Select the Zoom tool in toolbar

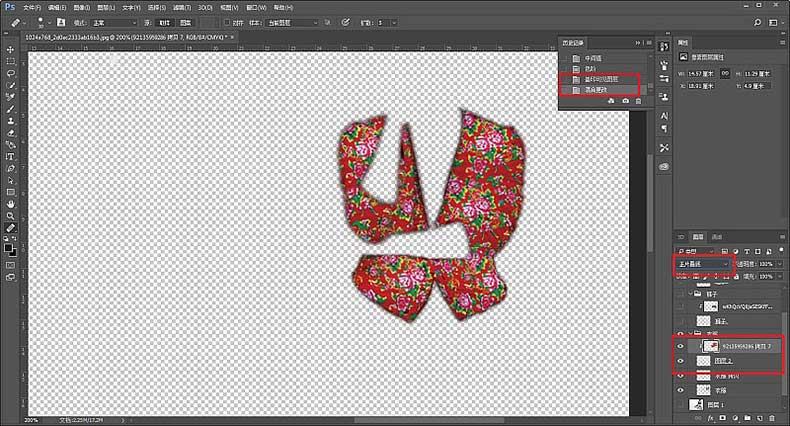[x=11, y=215]
